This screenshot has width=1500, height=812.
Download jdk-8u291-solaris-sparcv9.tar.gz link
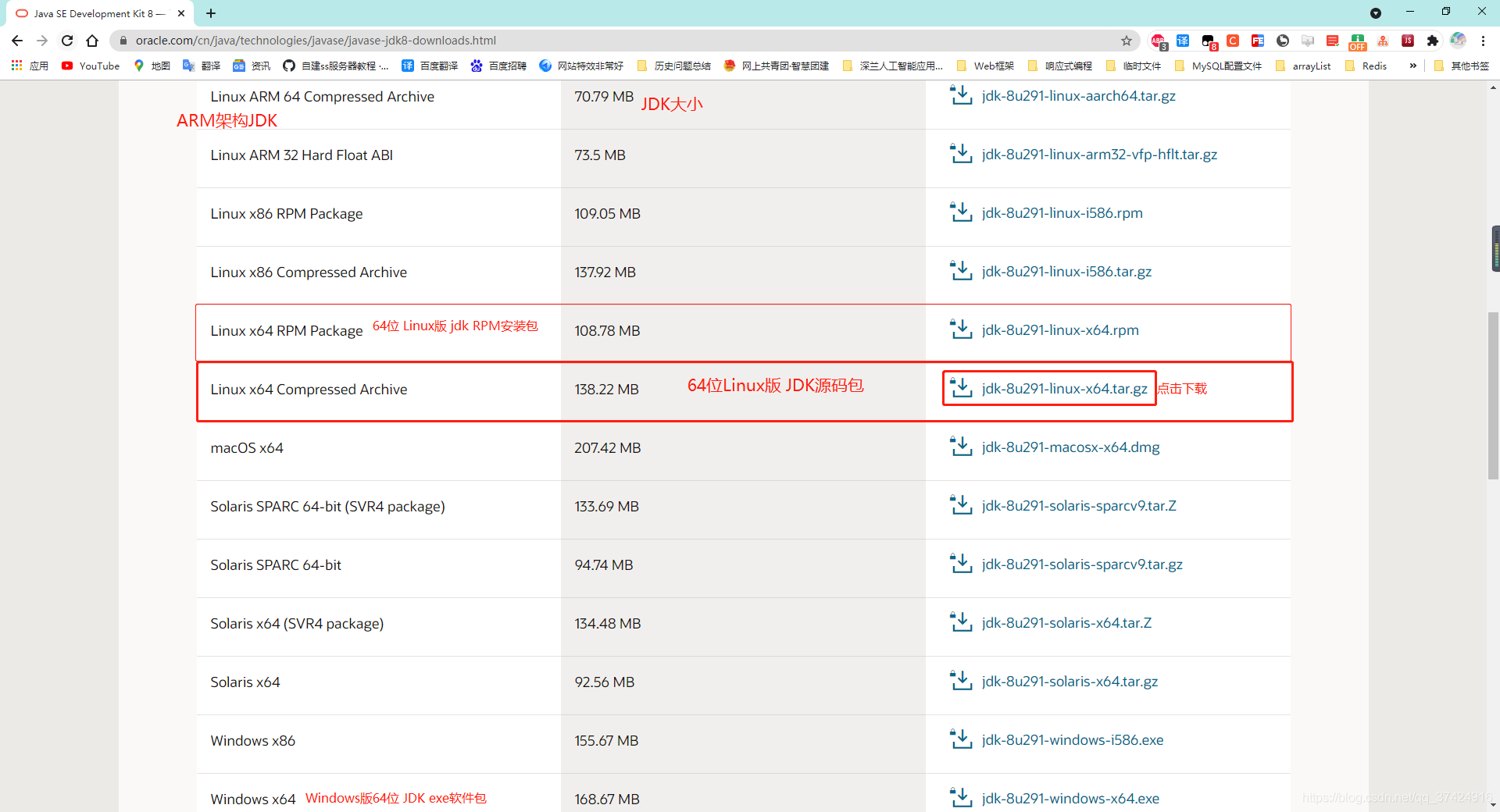coord(1082,564)
